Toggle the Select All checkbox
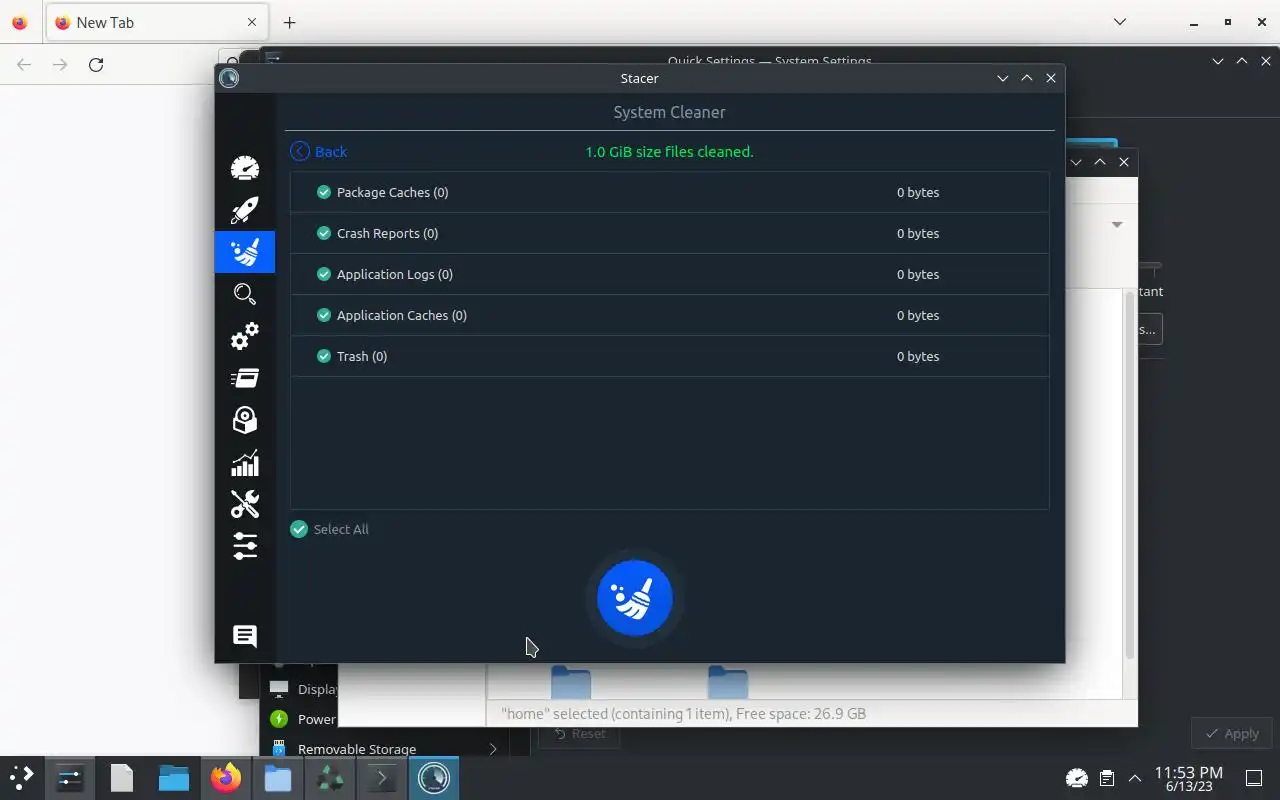The width and height of the screenshot is (1280, 800). 299,529
